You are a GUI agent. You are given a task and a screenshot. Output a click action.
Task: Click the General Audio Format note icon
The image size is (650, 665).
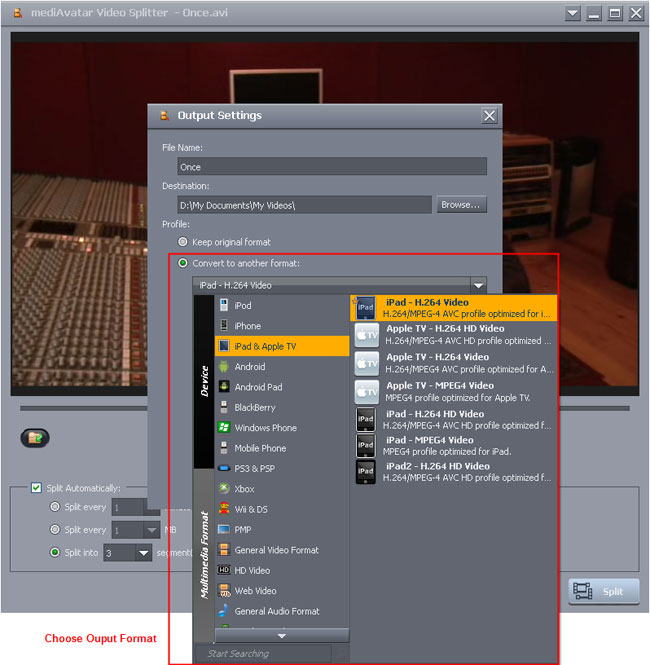224,611
